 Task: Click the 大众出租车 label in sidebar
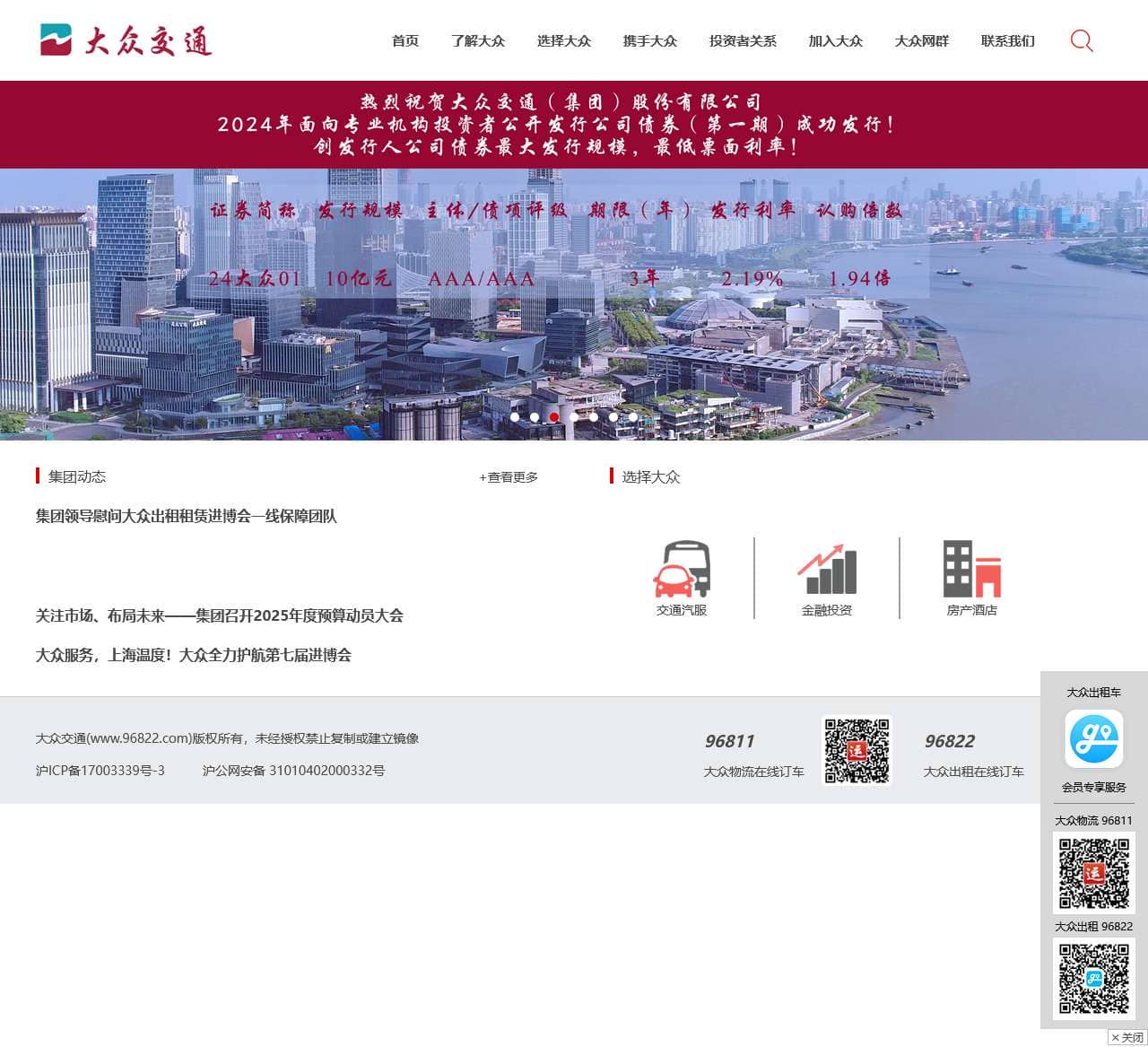[x=1094, y=692]
